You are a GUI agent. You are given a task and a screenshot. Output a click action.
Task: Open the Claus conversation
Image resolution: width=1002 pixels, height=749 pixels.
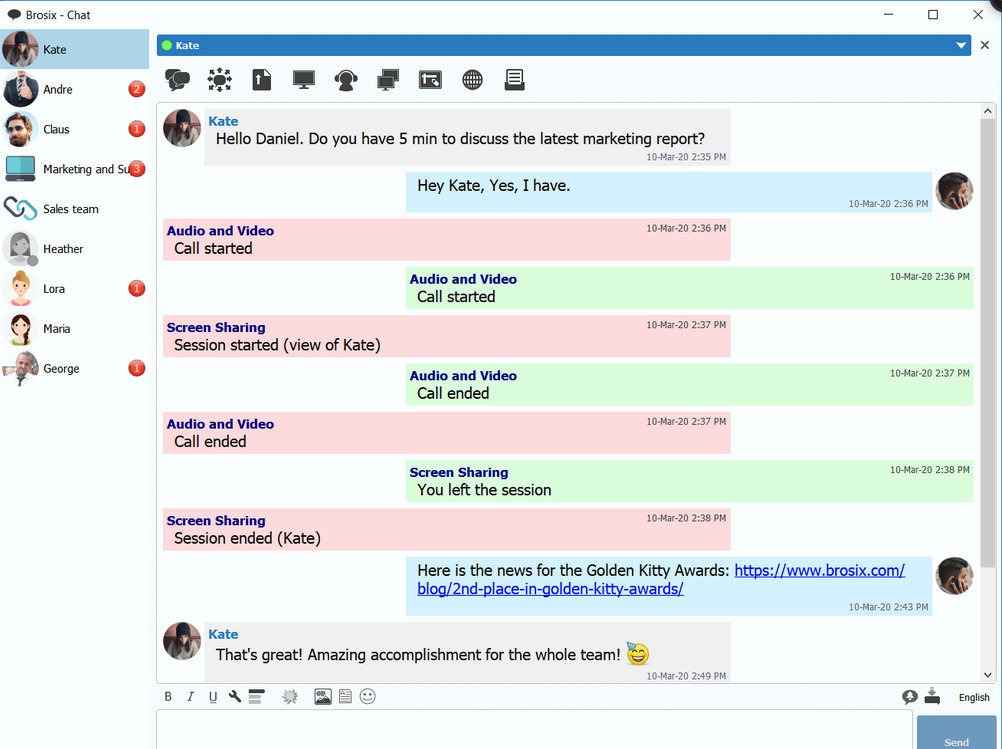pyautogui.click(x=75, y=129)
